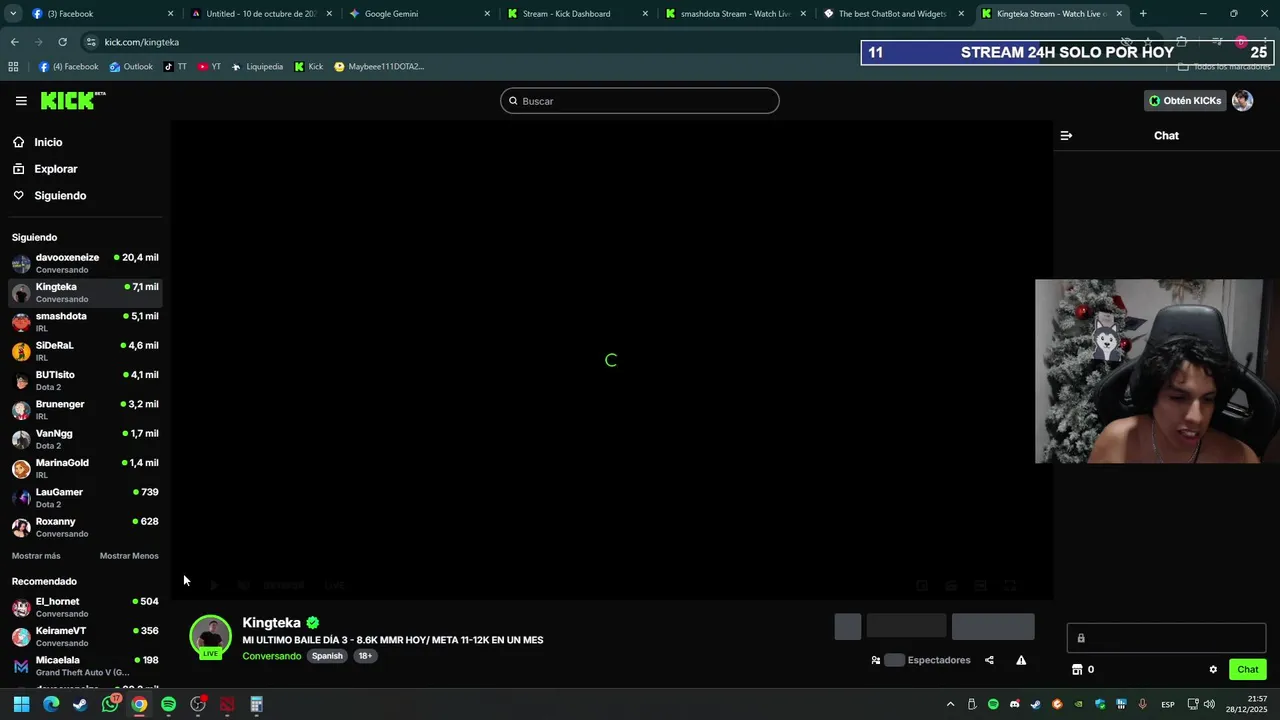Open the Maybeee111DOTA2 bookmark
This screenshot has width=1280, height=720.
(379, 67)
